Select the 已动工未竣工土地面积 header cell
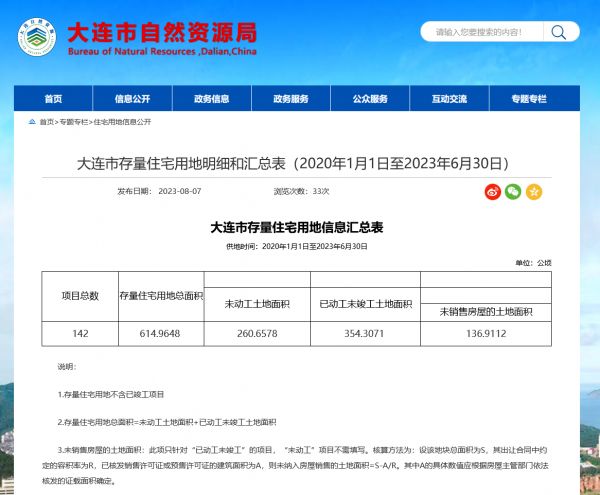600x495 pixels. 365,304
